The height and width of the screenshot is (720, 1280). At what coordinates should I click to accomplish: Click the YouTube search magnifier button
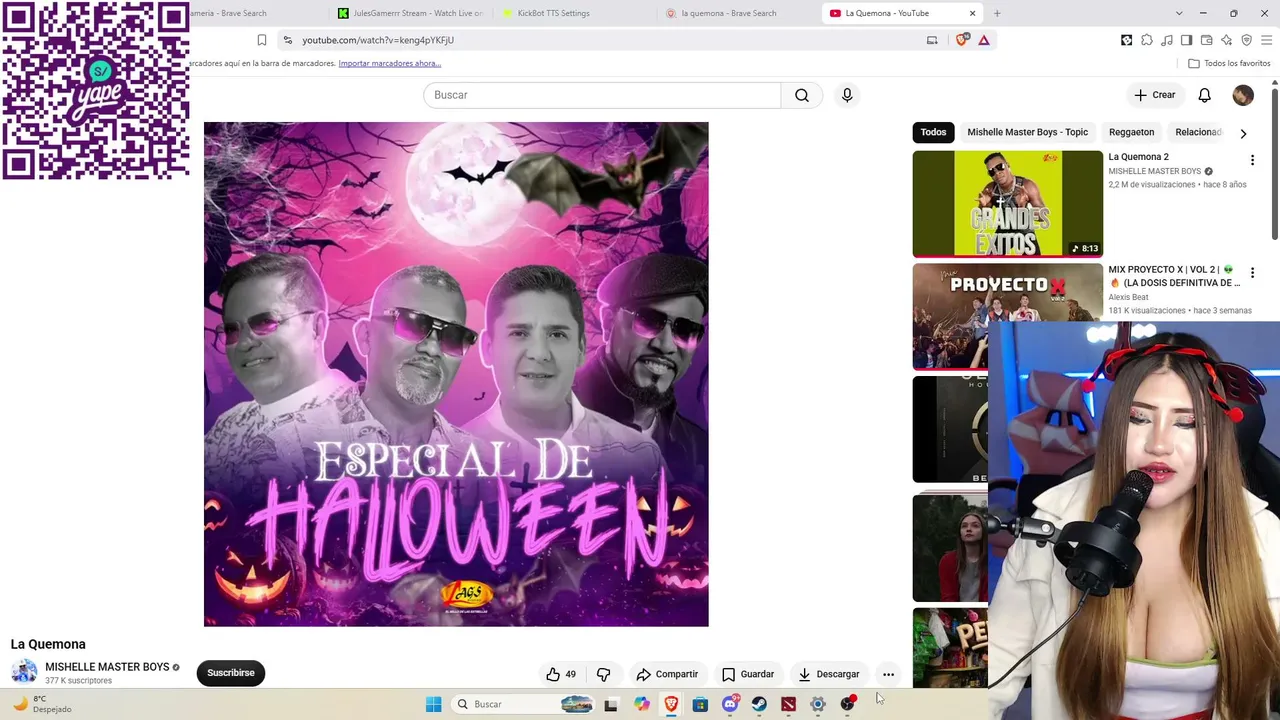coord(801,95)
